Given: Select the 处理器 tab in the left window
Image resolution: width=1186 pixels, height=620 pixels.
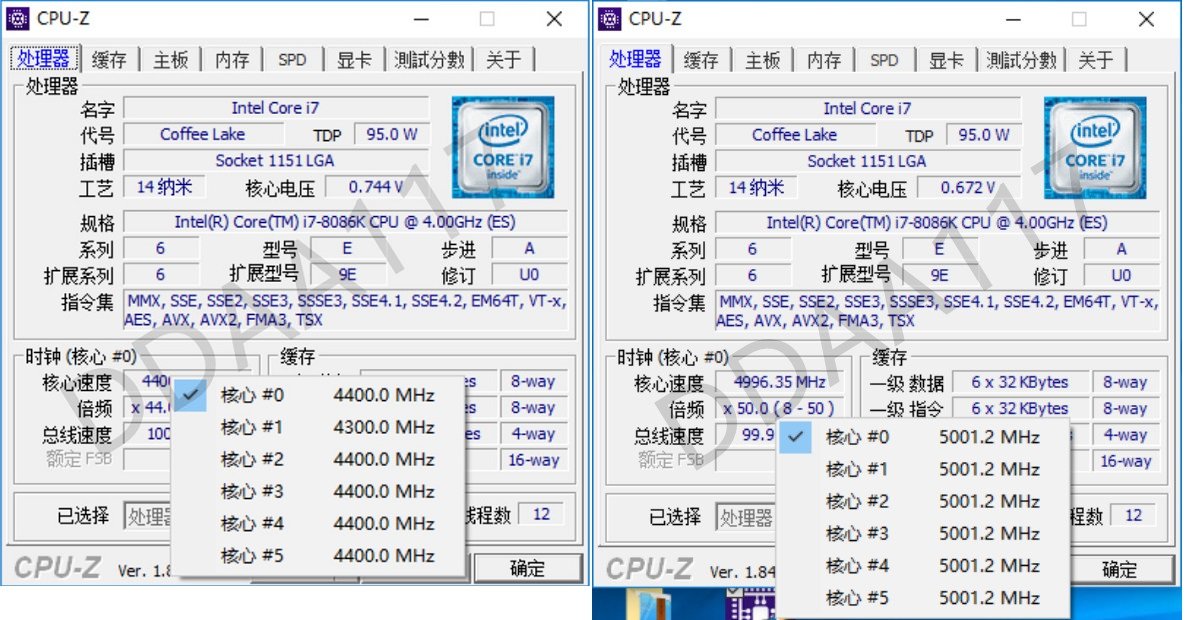Looking at the screenshot, I should [x=43, y=59].
